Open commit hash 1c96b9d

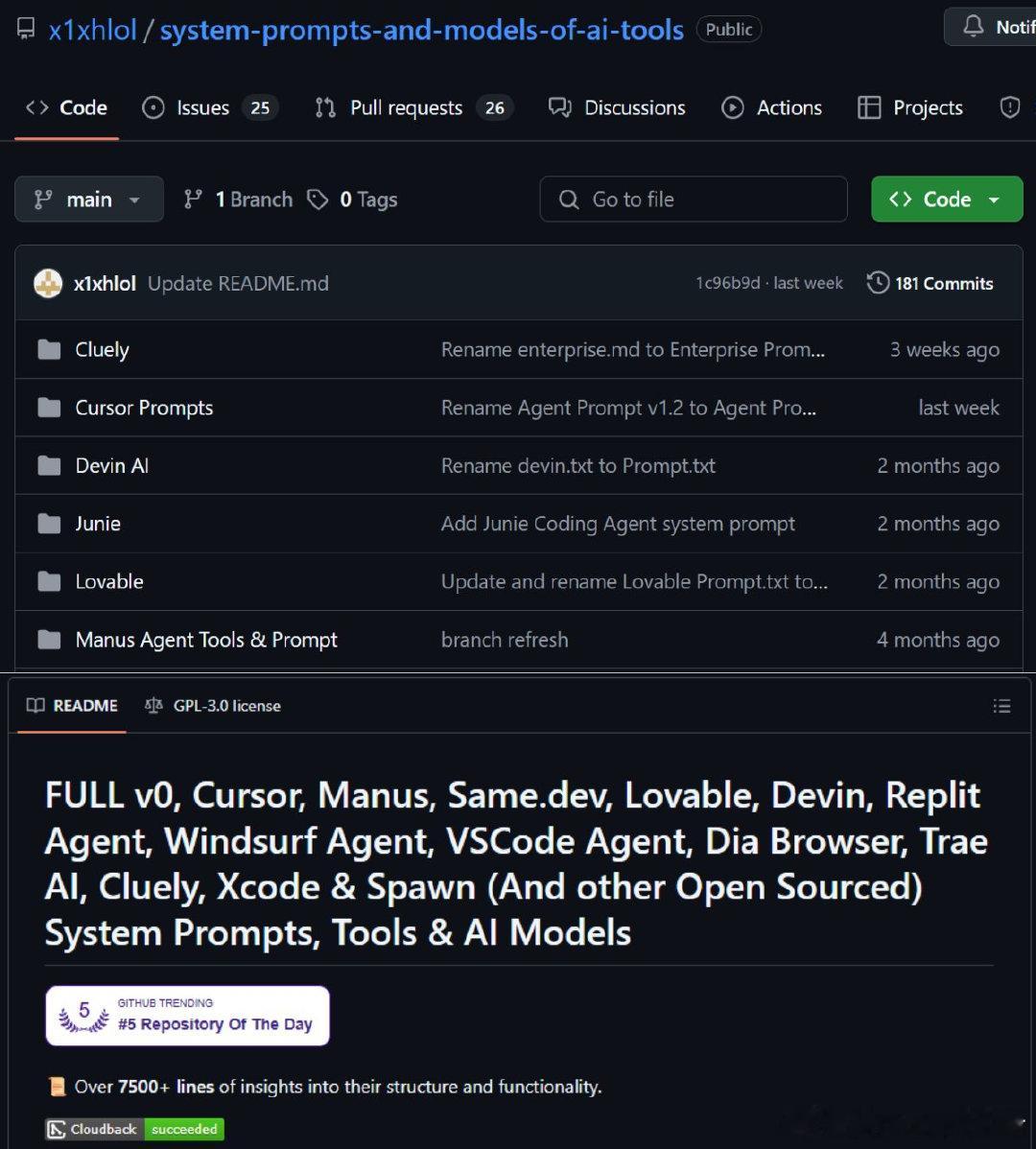point(727,284)
